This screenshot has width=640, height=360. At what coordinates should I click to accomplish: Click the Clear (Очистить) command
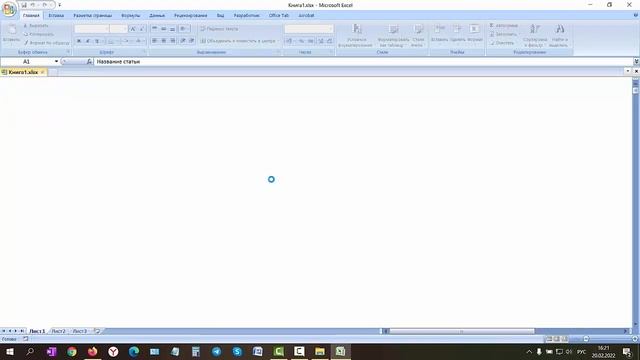coord(502,43)
